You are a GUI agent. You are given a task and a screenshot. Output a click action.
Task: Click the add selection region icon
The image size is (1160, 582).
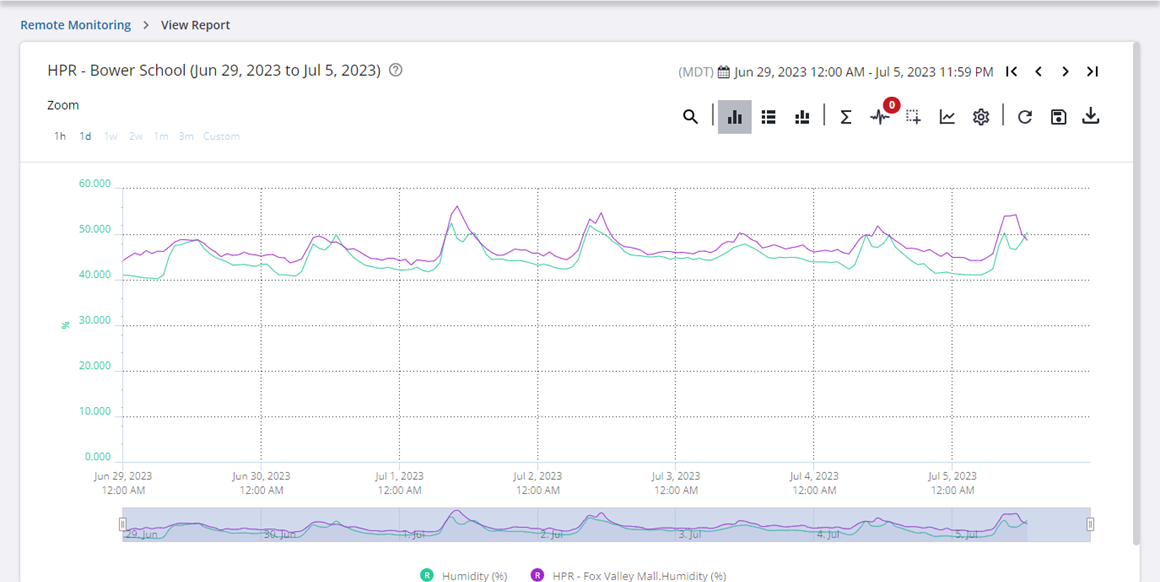tap(913, 117)
